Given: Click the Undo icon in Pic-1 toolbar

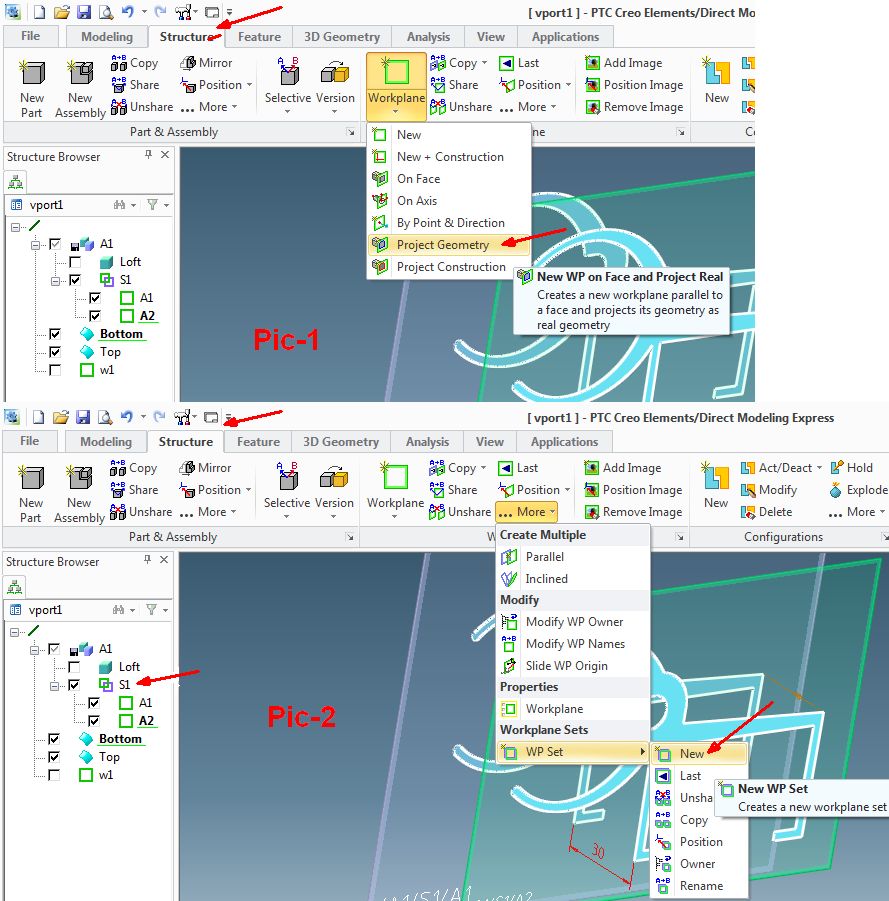Looking at the screenshot, I should (x=128, y=12).
